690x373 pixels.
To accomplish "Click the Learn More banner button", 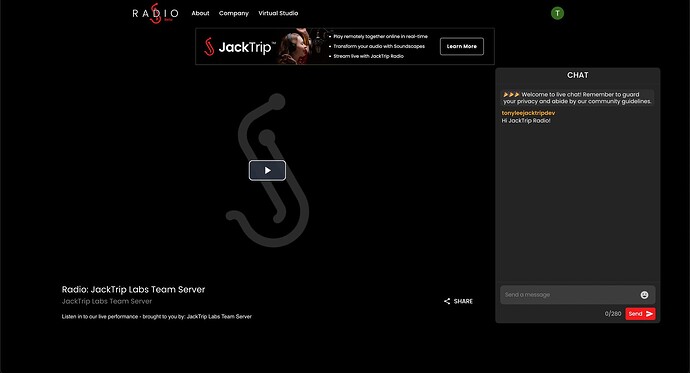I will tap(462, 46).
